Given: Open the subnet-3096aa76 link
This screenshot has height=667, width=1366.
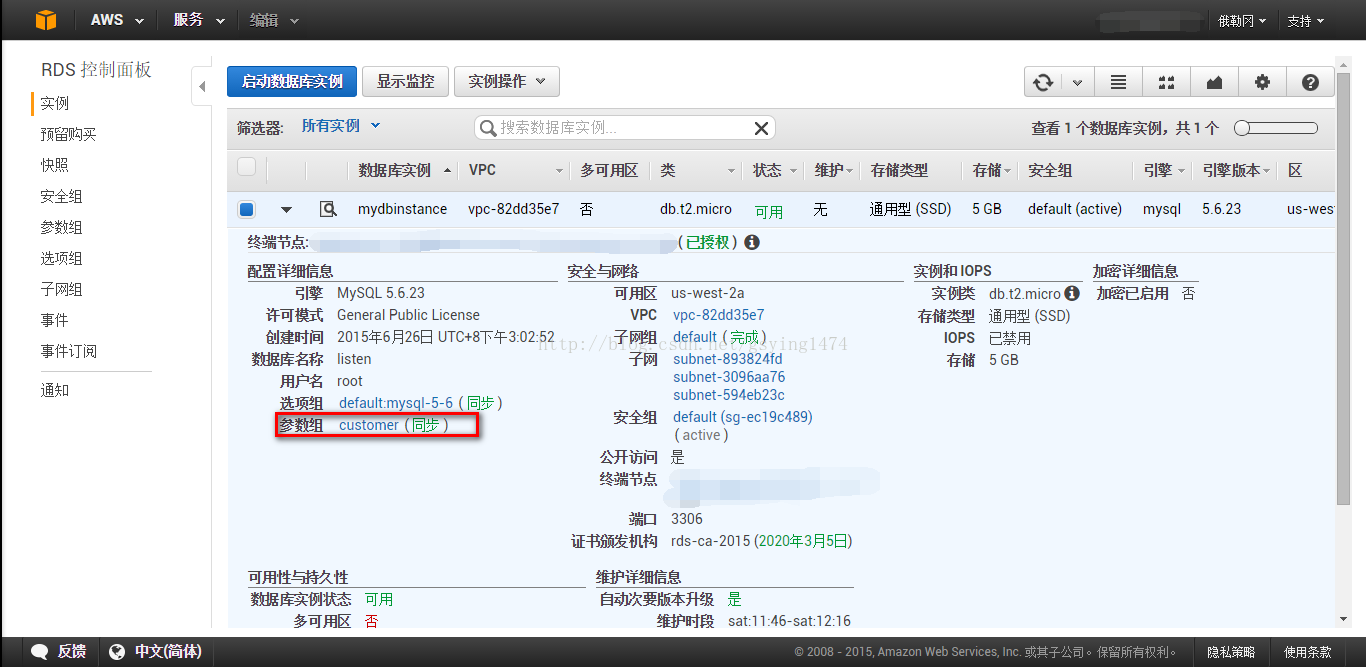Looking at the screenshot, I should point(729,377).
